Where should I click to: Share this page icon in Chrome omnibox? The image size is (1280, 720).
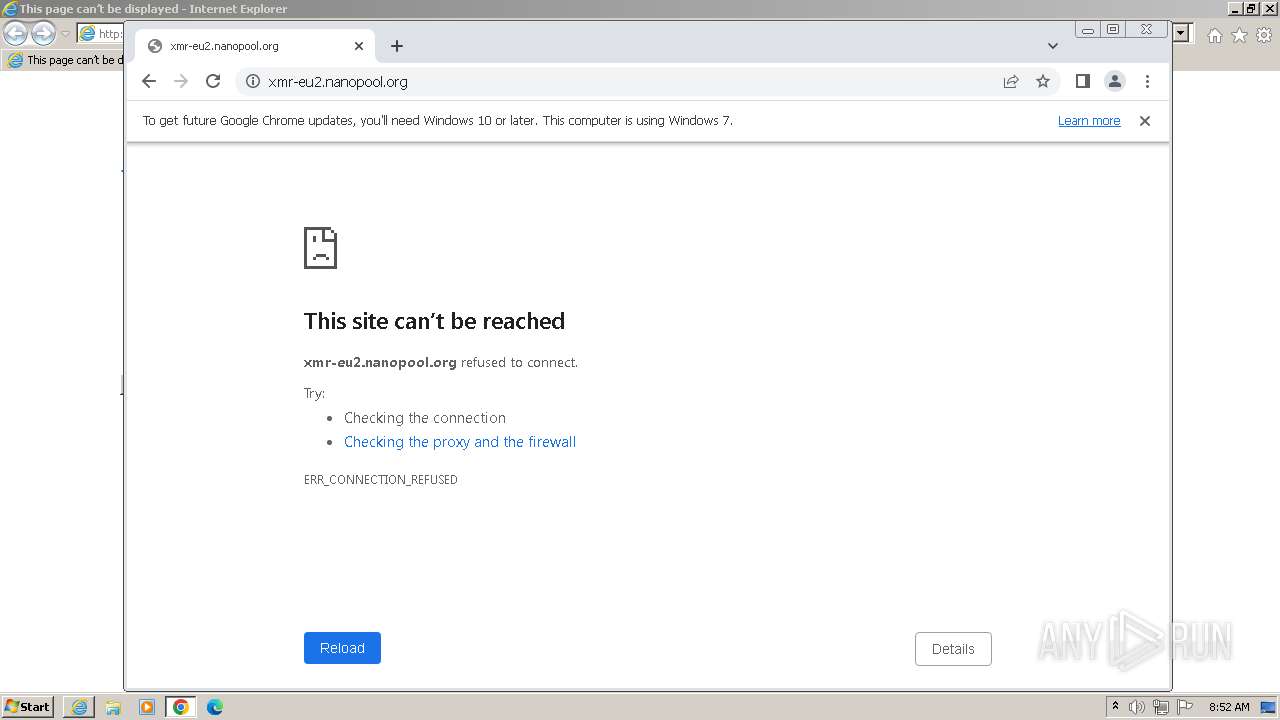[x=1011, y=82]
